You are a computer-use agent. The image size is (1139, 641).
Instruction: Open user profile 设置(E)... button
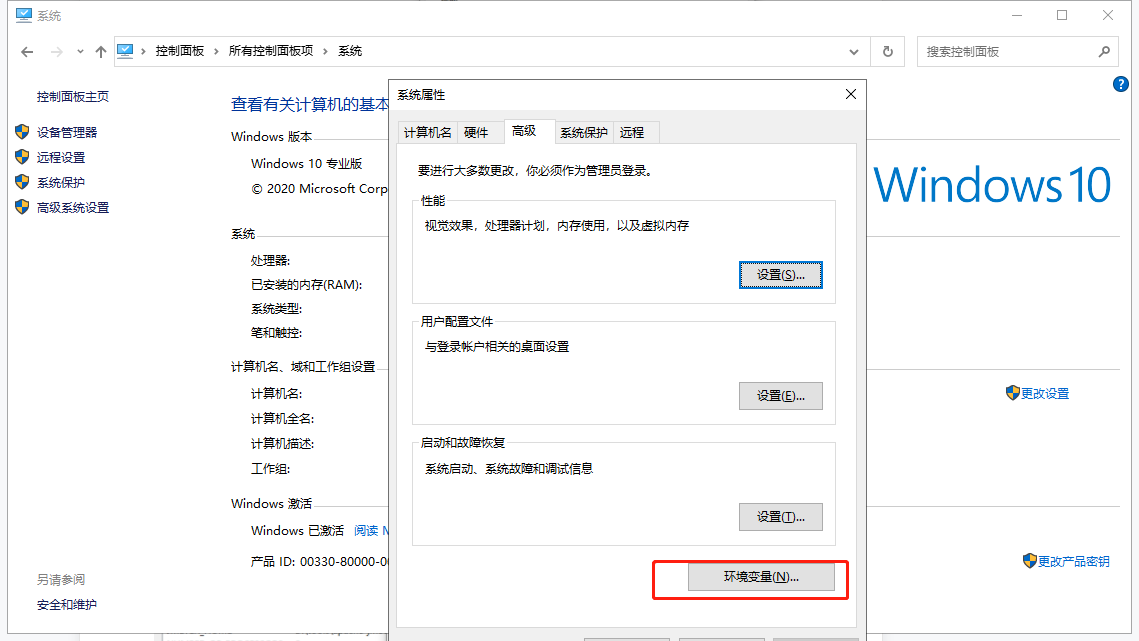pyautogui.click(x=781, y=396)
